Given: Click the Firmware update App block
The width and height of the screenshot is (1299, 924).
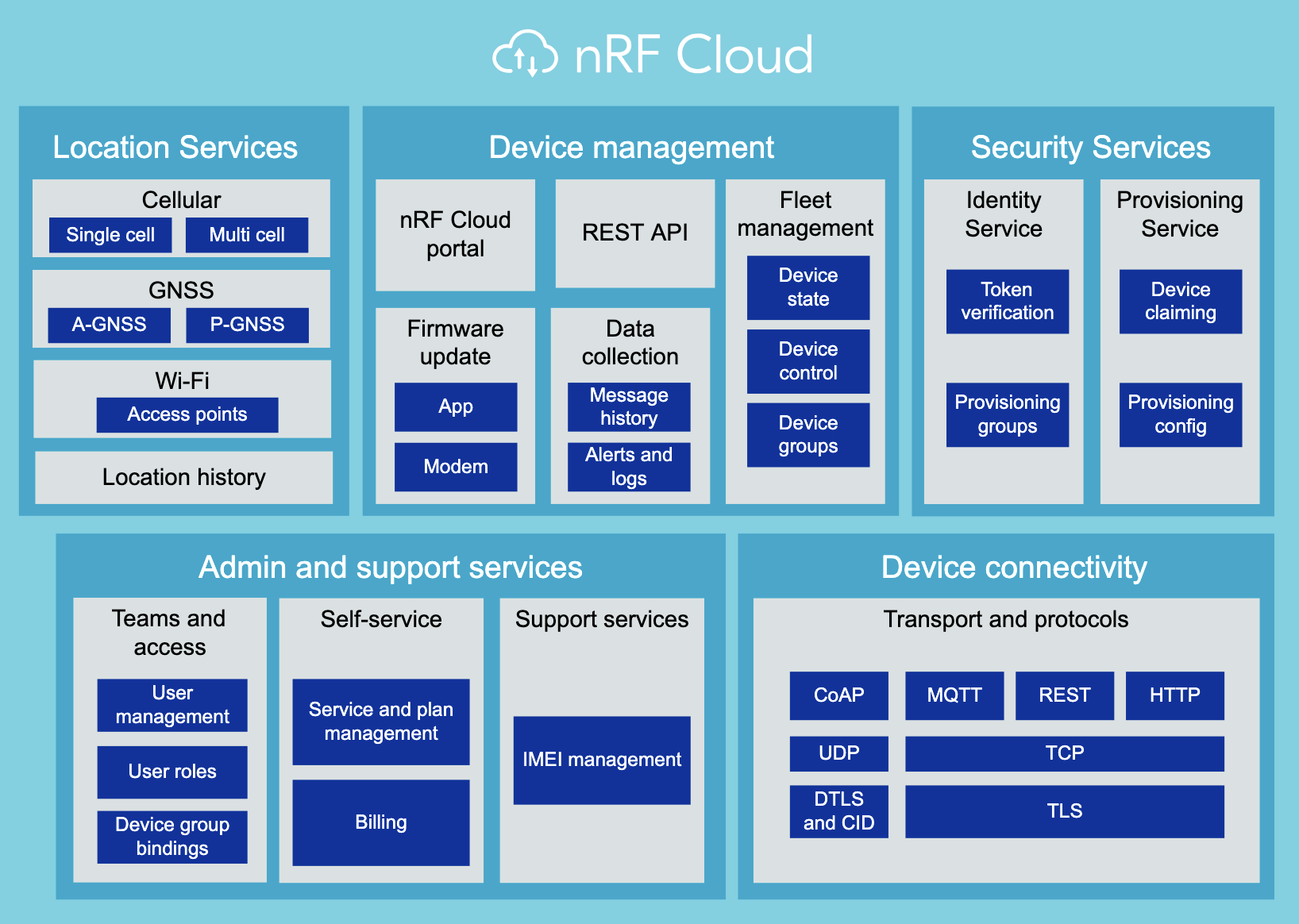Looking at the screenshot, I should [456, 406].
